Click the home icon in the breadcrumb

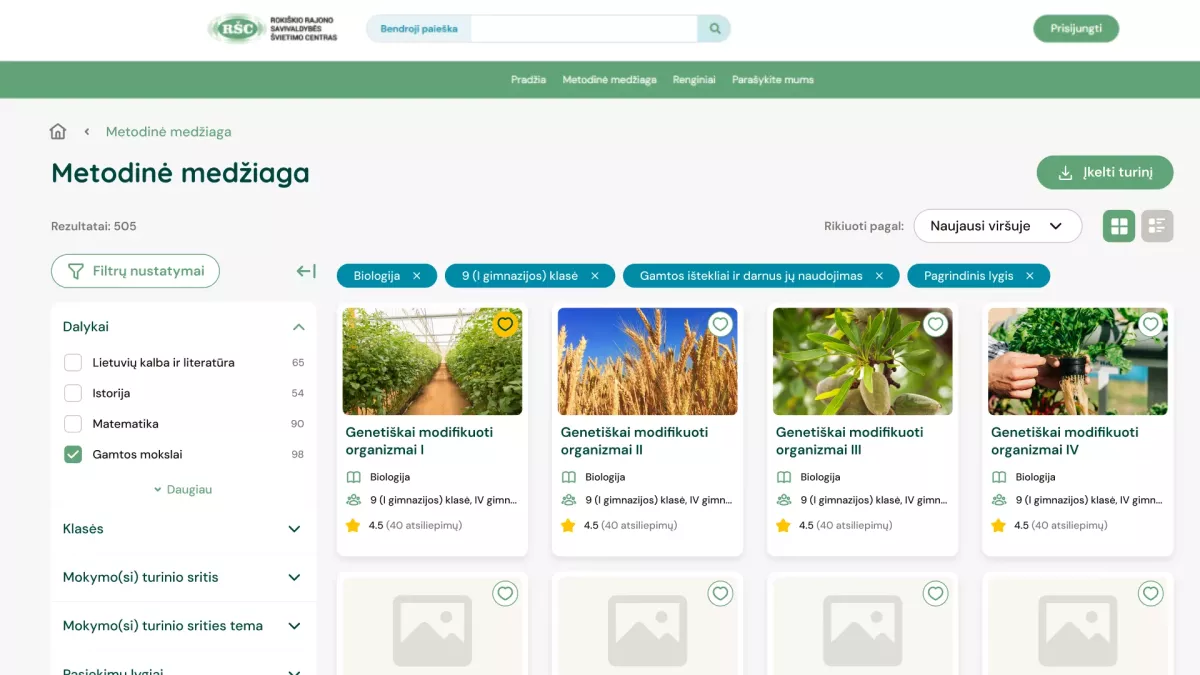click(57, 130)
